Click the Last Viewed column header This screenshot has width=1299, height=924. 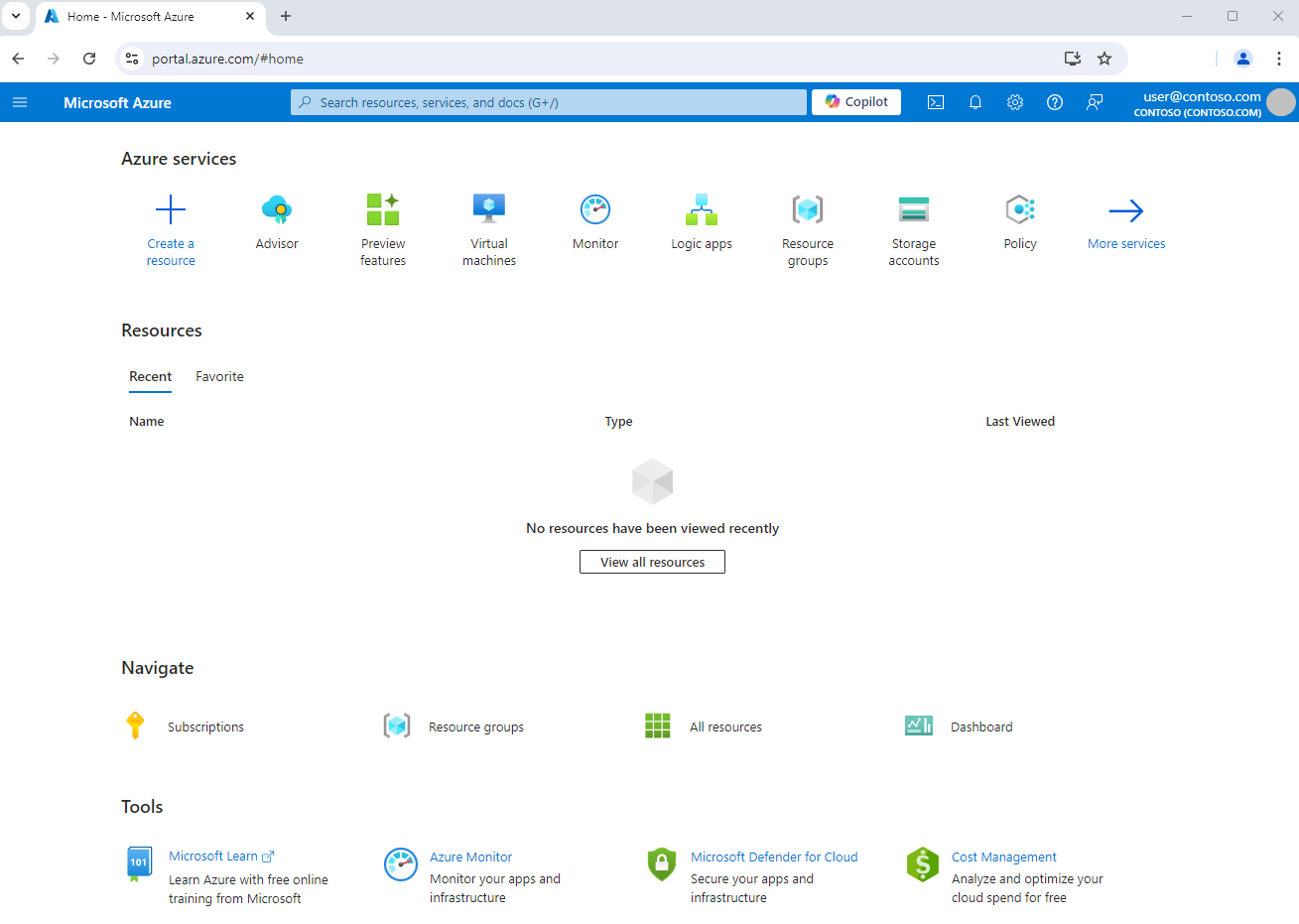(1020, 421)
